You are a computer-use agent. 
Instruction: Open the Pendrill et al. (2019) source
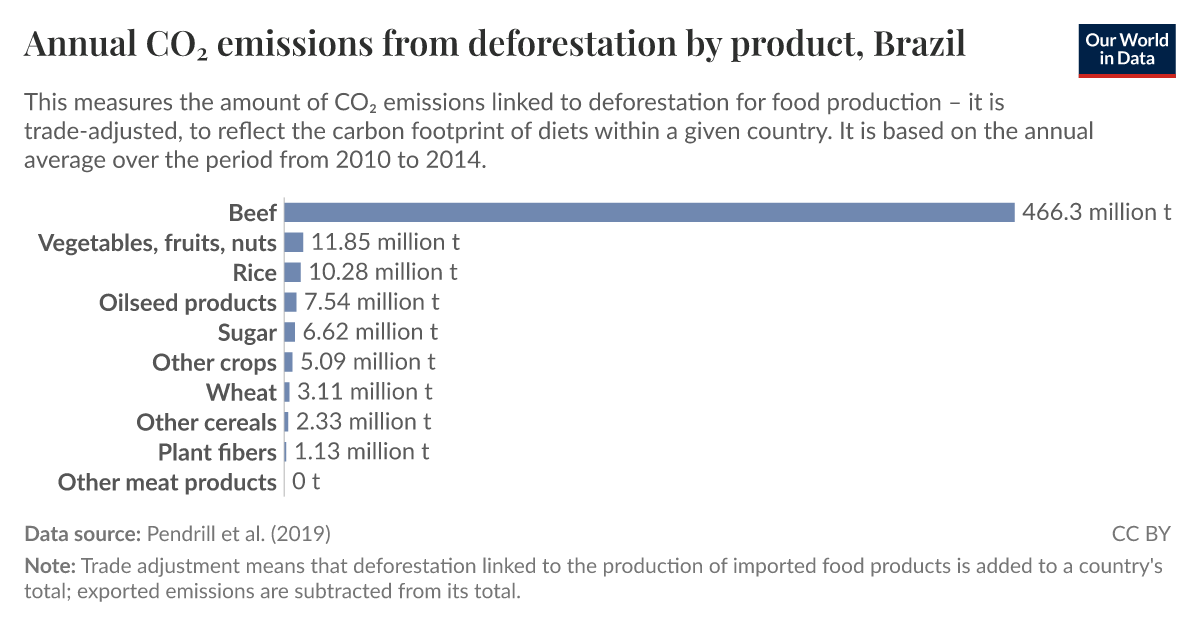click(x=238, y=533)
